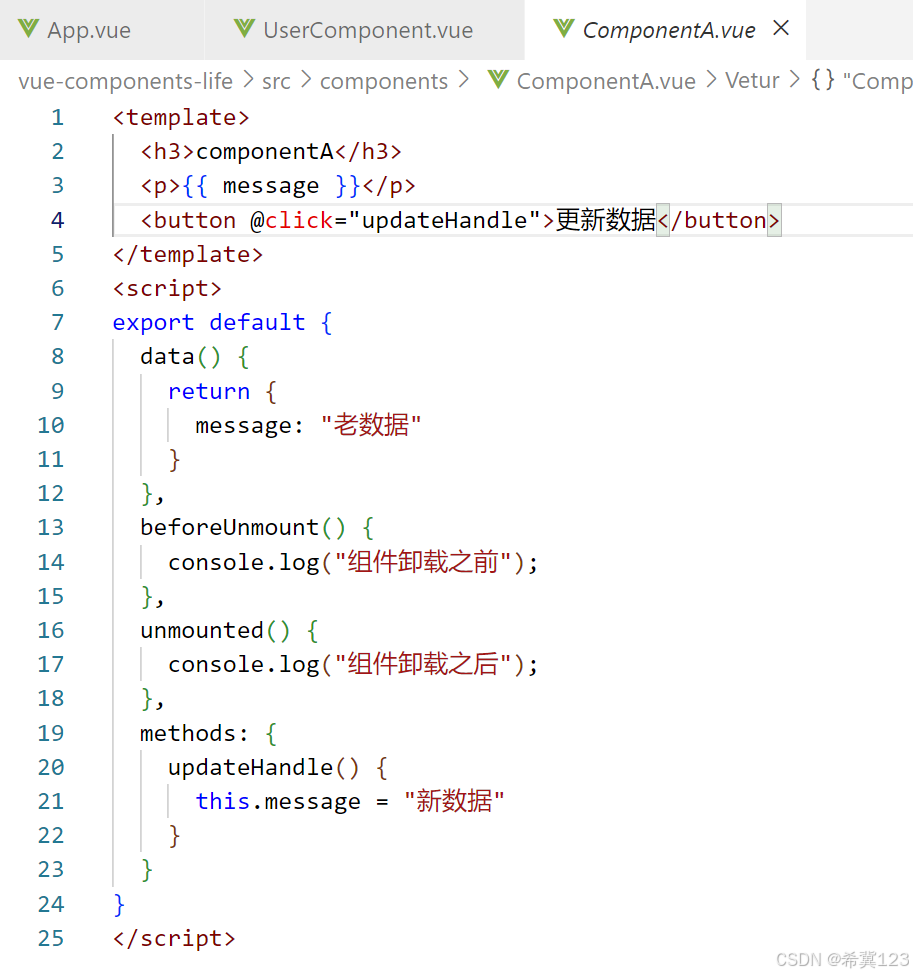
Task: Click the closing </script> tag
Action: click(174, 938)
